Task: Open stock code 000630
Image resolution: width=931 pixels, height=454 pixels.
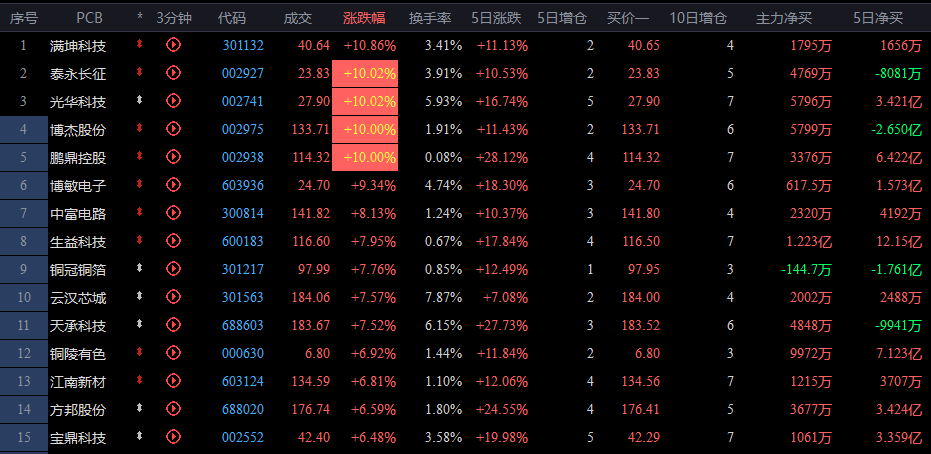Action: (243, 354)
